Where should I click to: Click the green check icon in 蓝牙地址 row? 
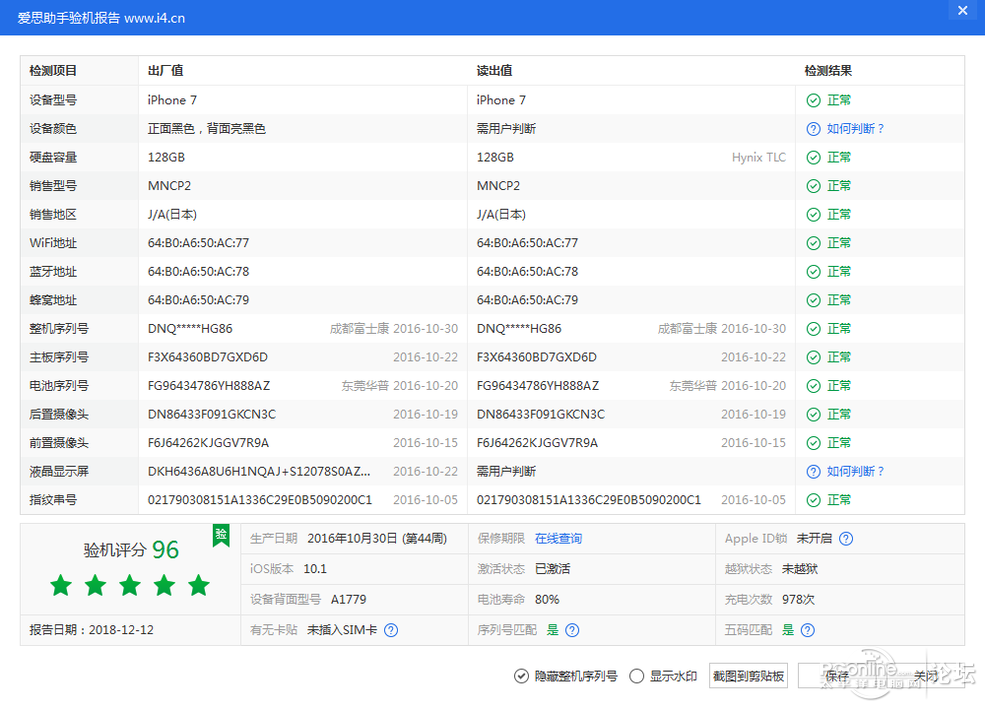tap(814, 272)
